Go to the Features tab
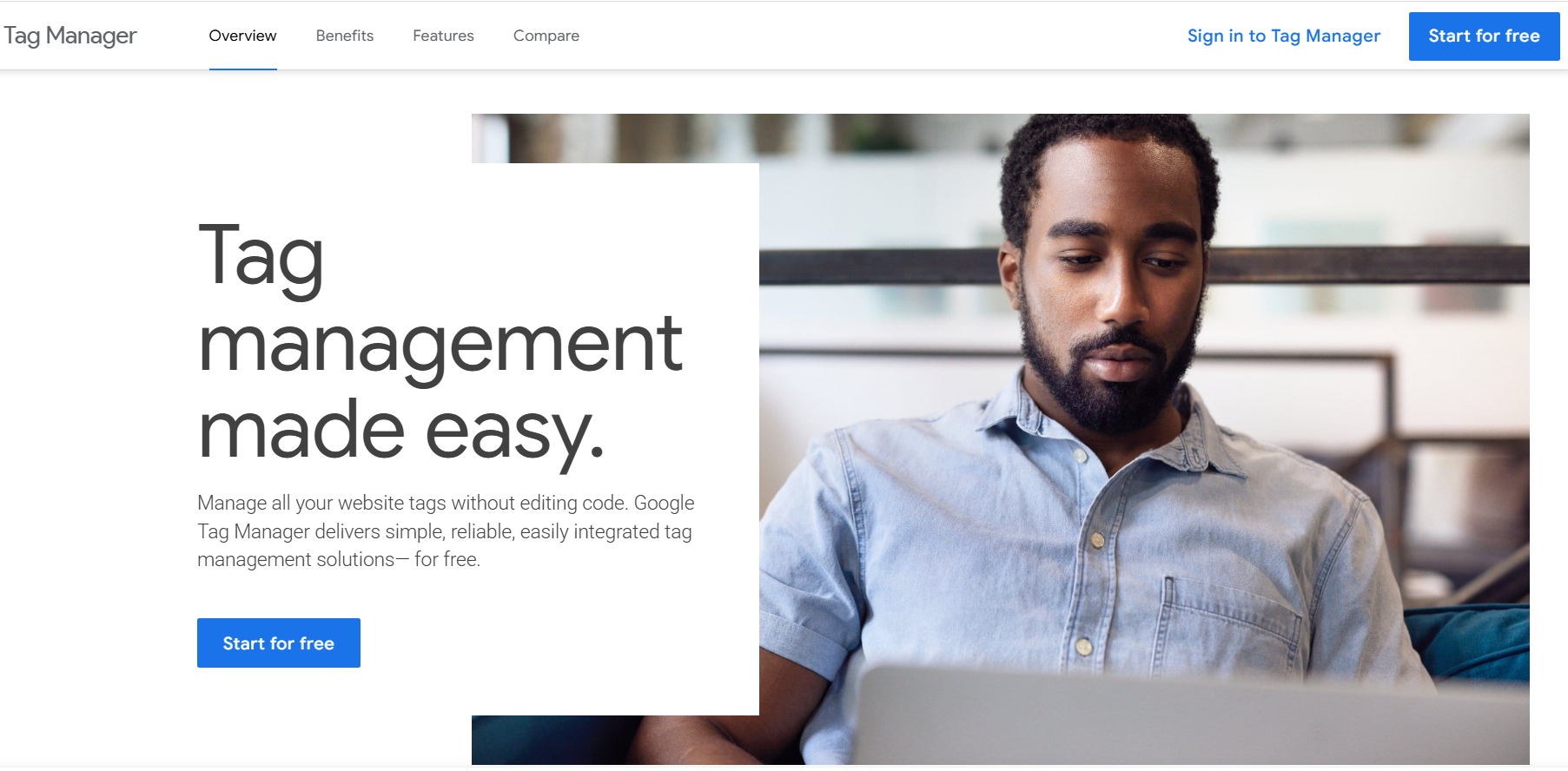The image size is (1568, 771). pos(443,36)
